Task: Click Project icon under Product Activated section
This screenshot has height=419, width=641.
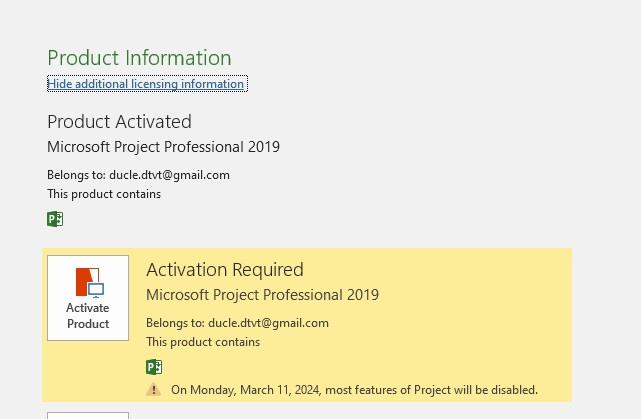Action: pos(55,219)
